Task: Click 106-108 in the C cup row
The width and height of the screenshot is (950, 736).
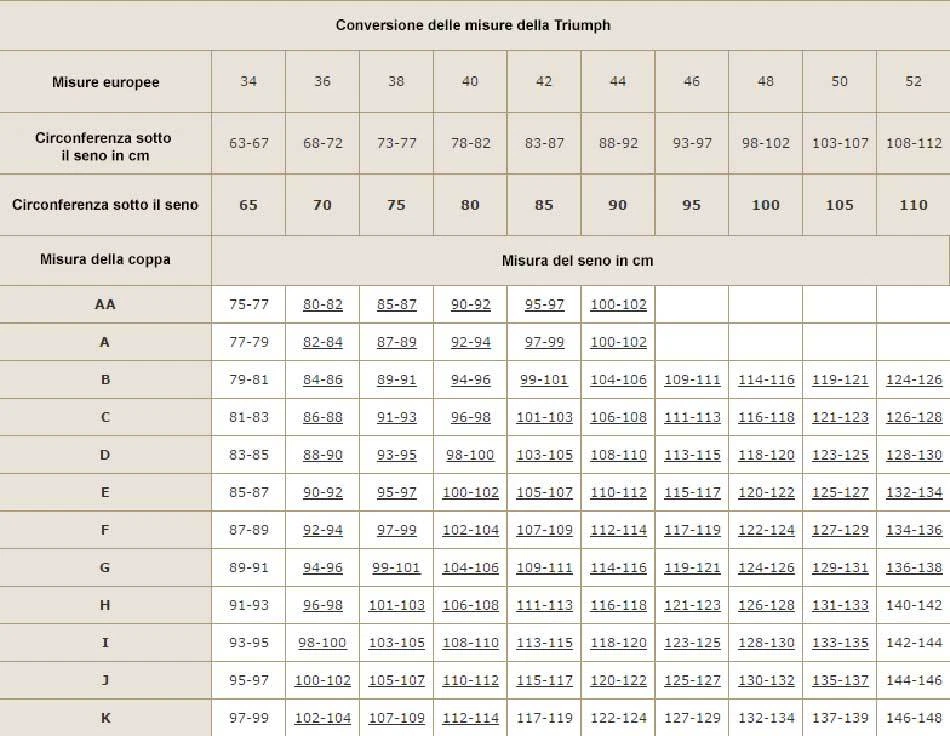Action: [x=618, y=417]
